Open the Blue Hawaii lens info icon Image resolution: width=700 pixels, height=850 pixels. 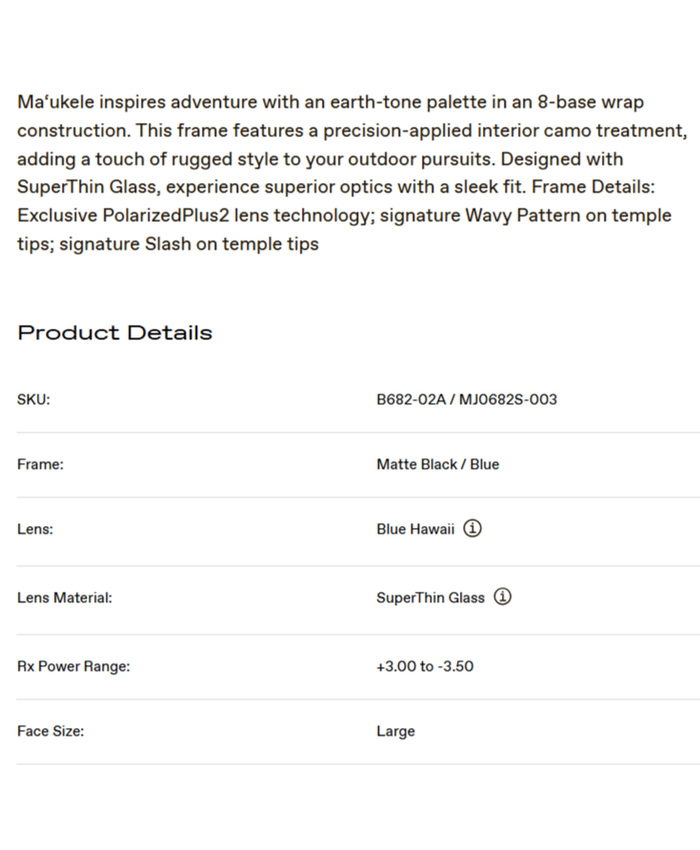473,529
